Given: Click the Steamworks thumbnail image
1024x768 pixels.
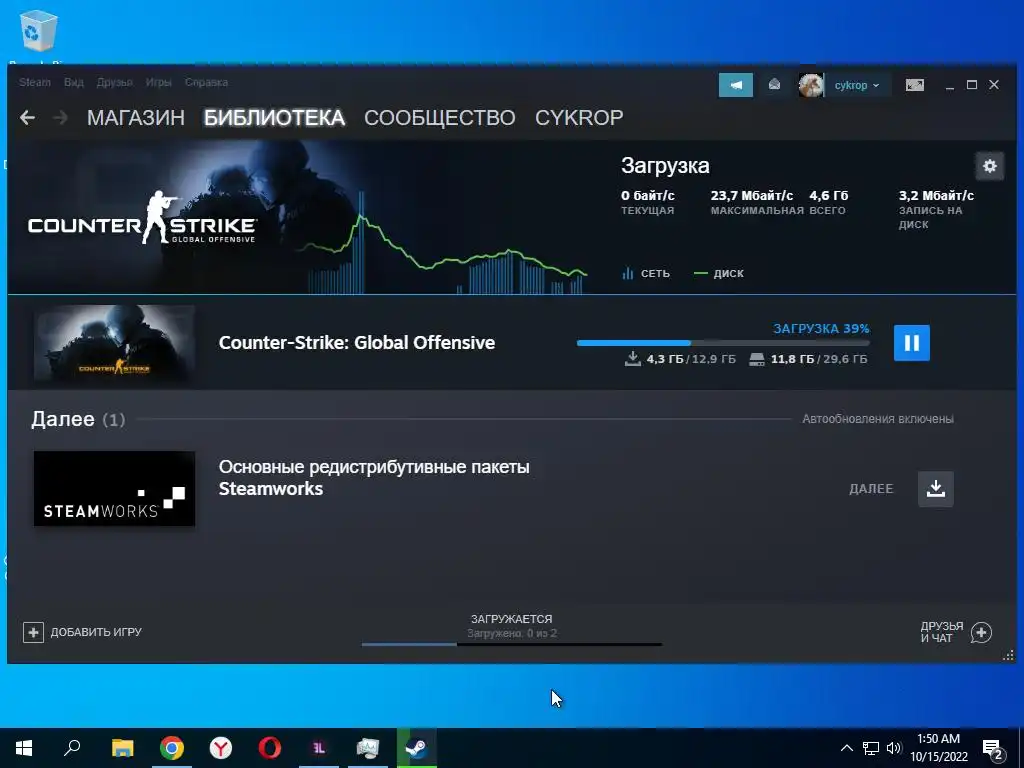Looking at the screenshot, I should tap(114, 488).
